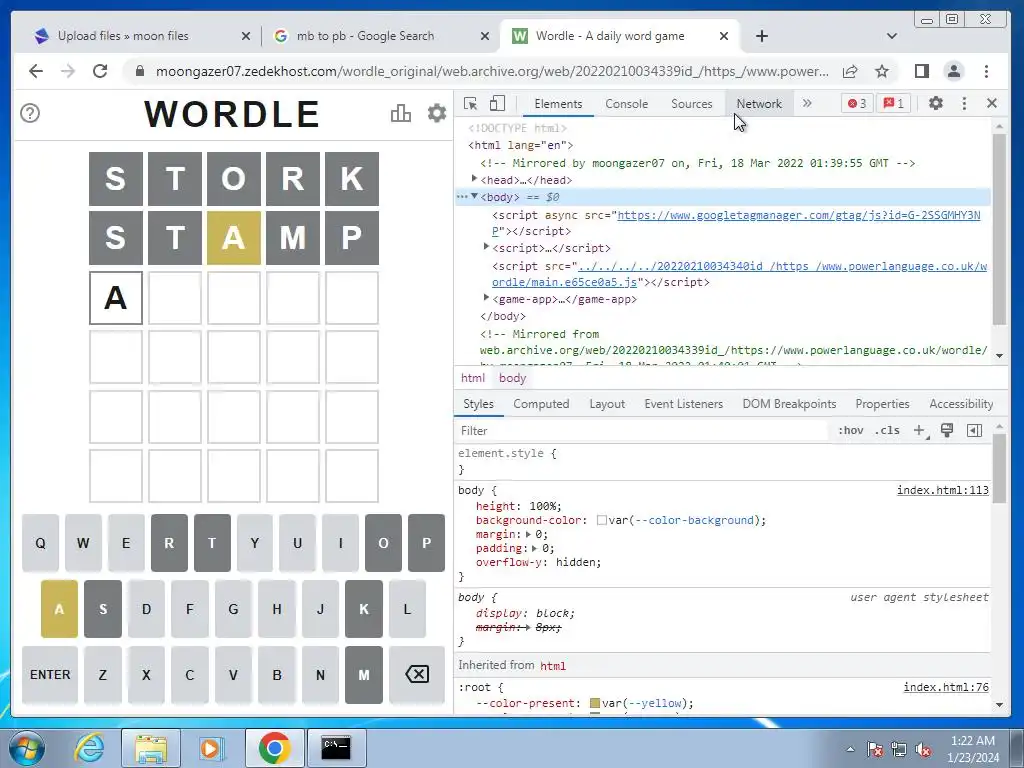Toggle common rendering emulations paintbrush icon
Viewport: 1024px width, 768px height.
tap(947, 430)
